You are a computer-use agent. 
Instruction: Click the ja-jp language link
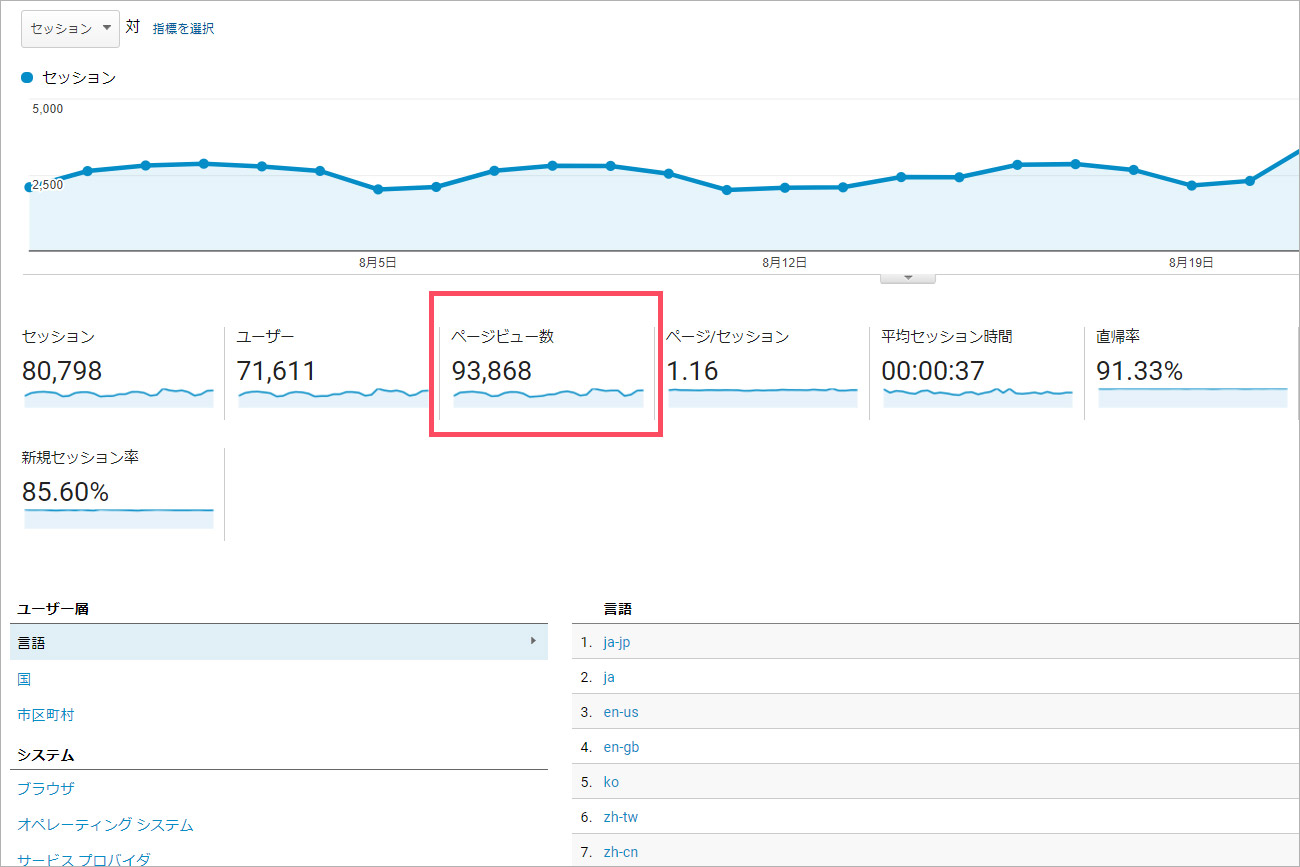pos(617,642)
